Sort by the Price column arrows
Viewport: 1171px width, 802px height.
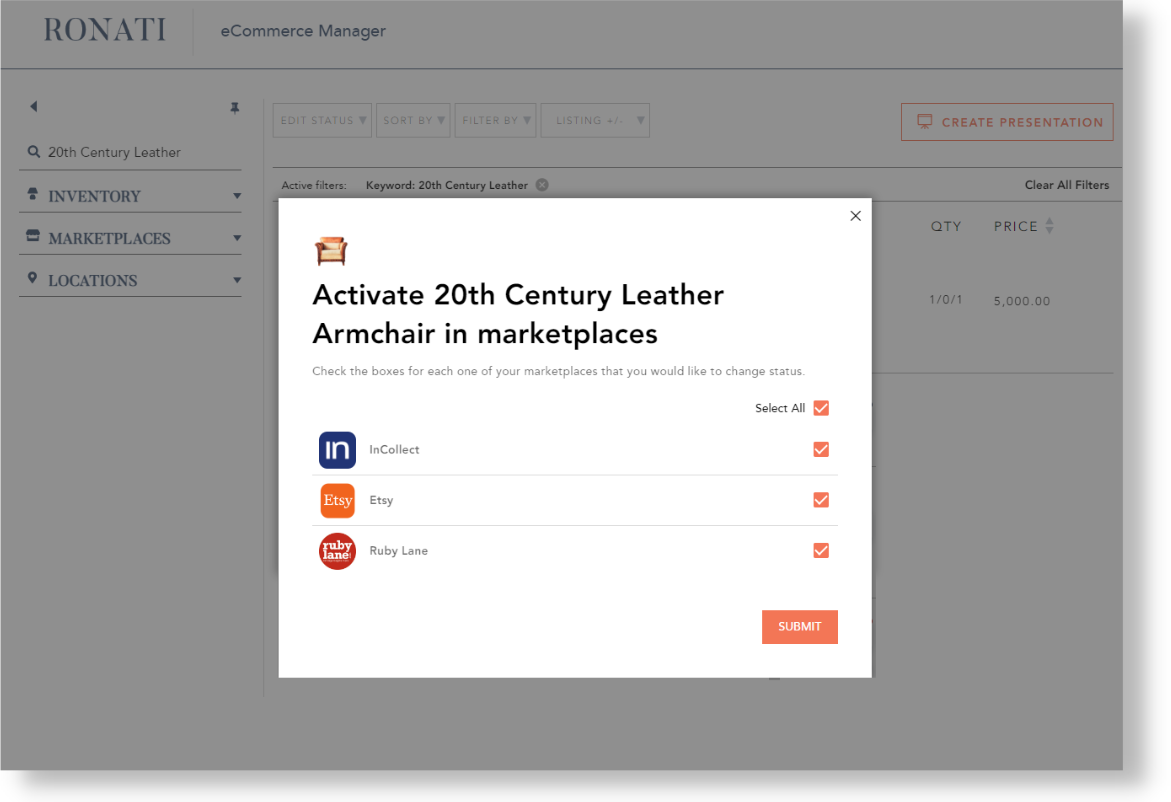click(x=1049, y=226)
